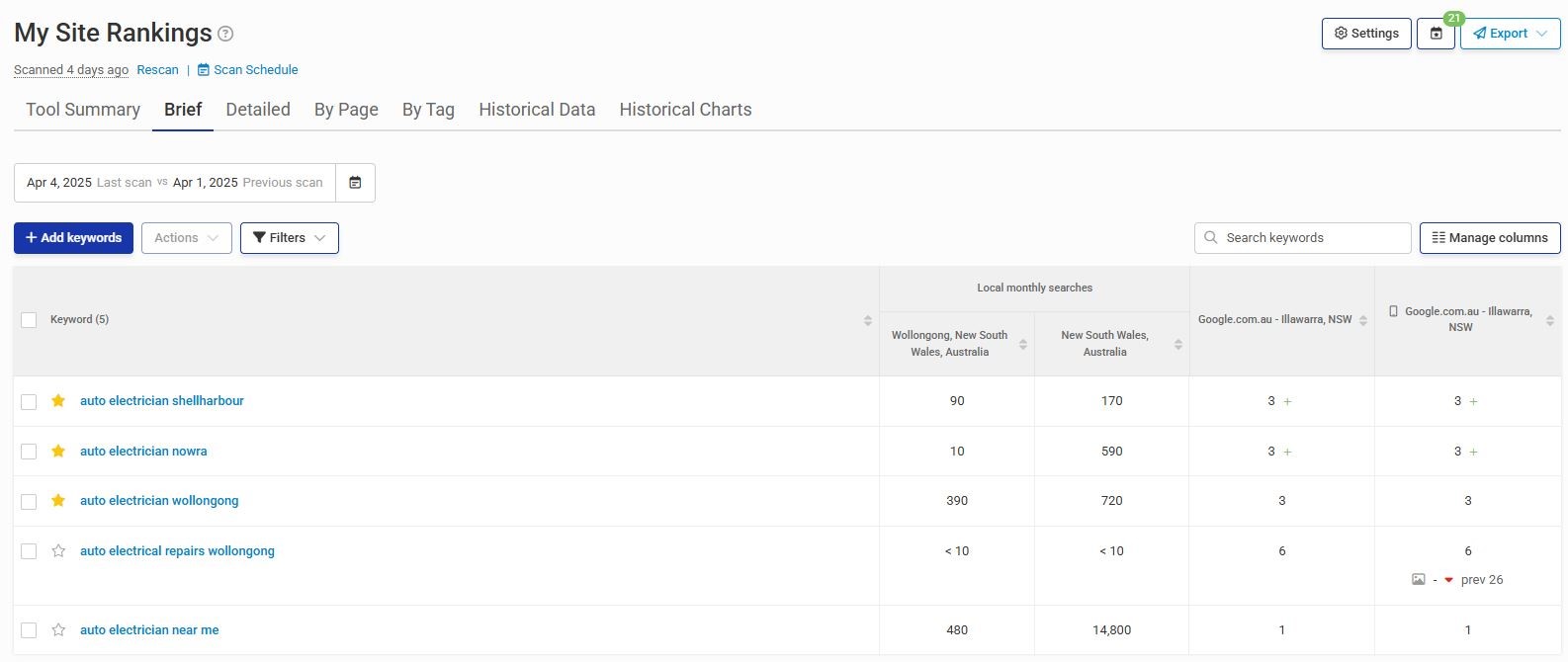Sort by Keyword column arrows
This screenshot has width=1568, height=662.
[x=867, y=320]
